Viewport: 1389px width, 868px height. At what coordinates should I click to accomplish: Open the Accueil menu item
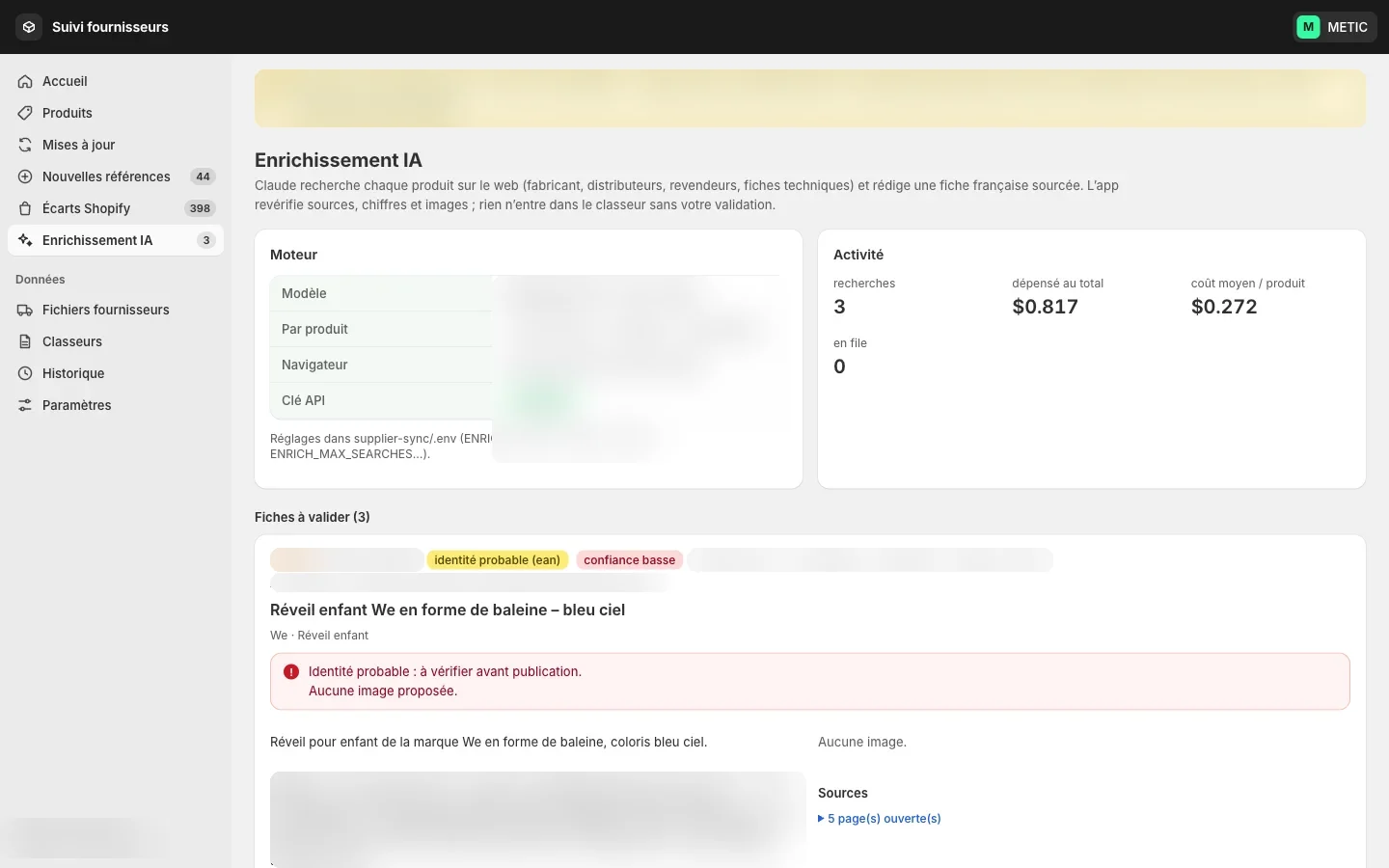(x=116, y=81)
